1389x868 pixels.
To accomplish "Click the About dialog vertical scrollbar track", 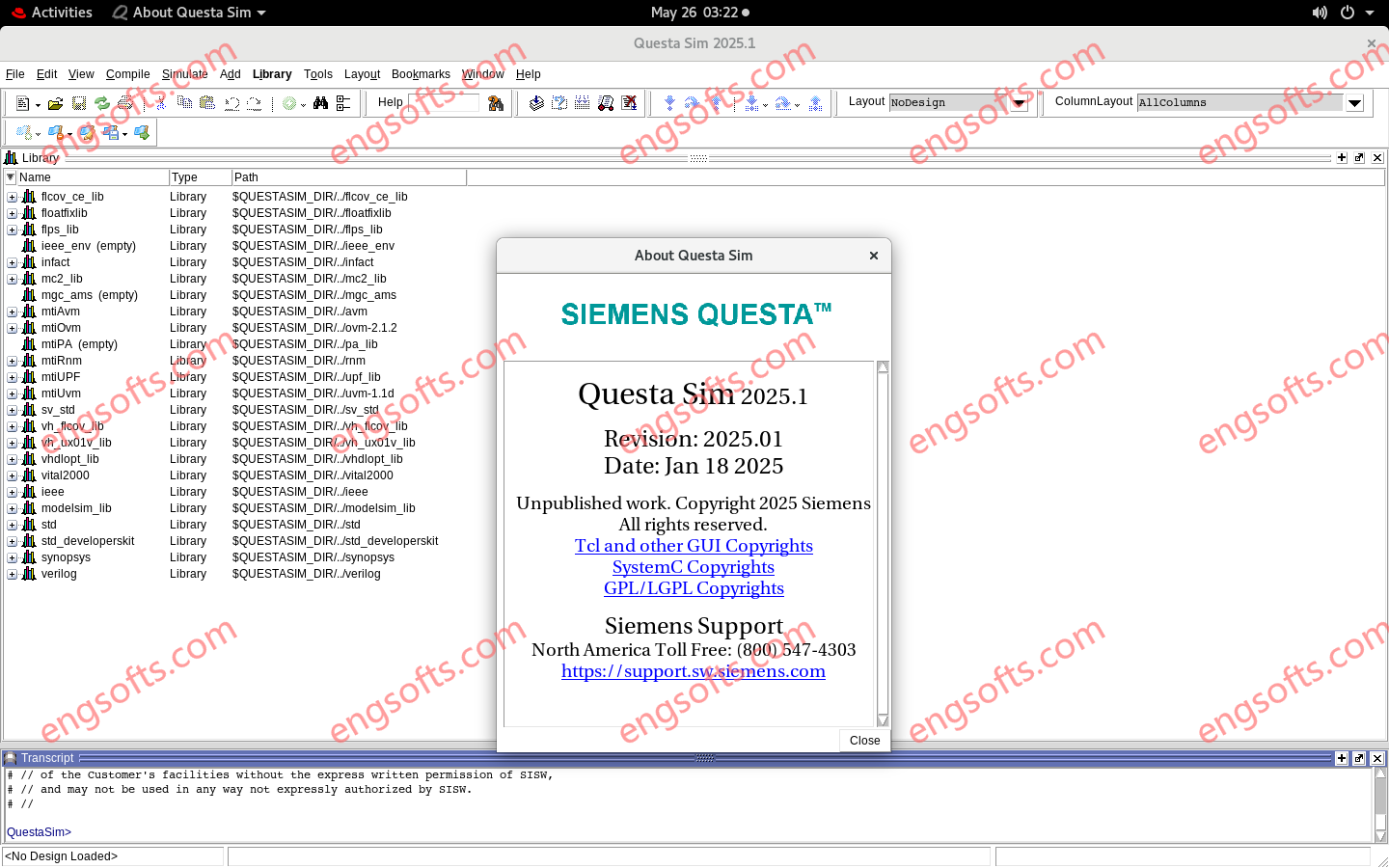I will point(883,544).
